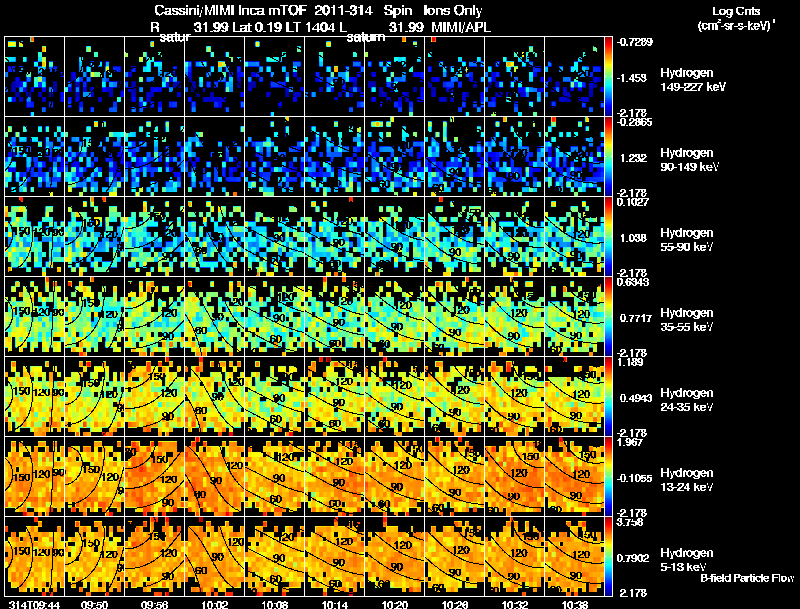Click the 'Log Cnts' colorbar heading
Image resolution: width=800 pixels, height=609 pixels.
click(736, 11)
